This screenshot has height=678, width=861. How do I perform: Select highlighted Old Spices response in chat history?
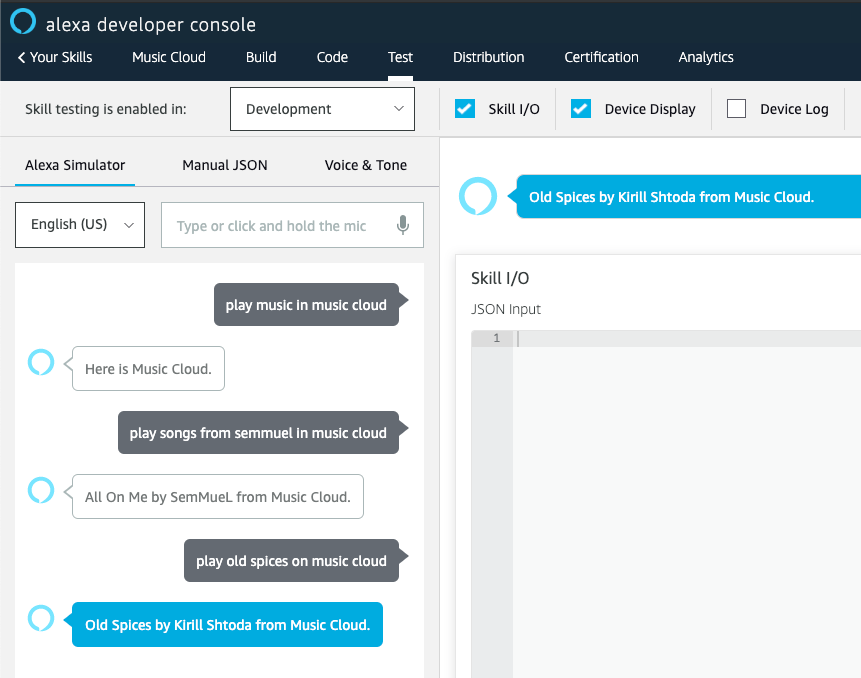pos(227,625)
